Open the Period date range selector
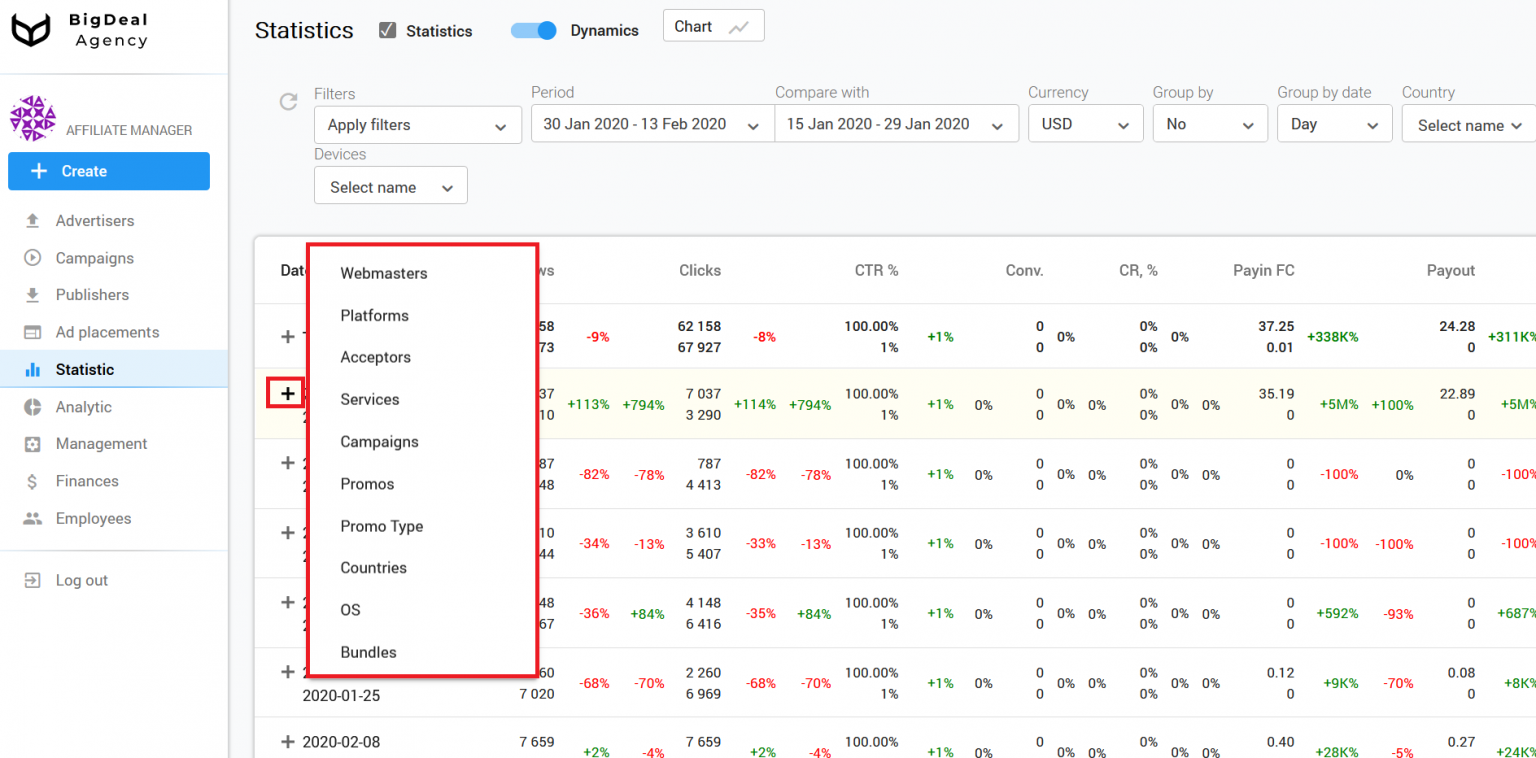Viewport: 1536px width, 758px height. tap(652, 124)
